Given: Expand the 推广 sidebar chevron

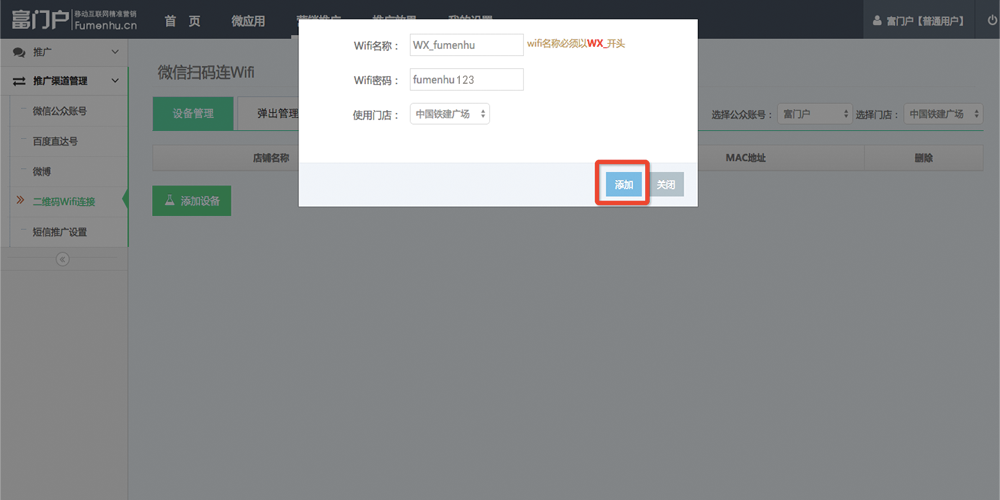Looking at the screenshot, I should click(115, 52).
